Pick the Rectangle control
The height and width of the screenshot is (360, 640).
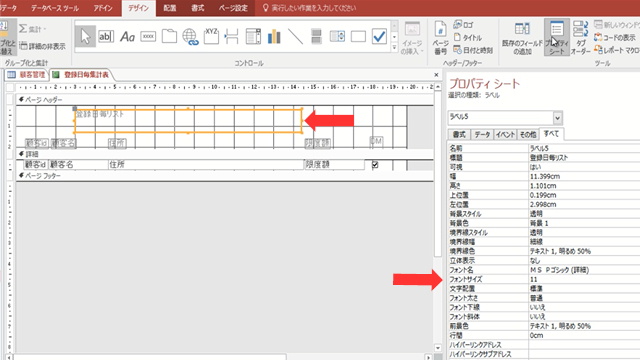pyautogui.click(x=358, y=37)
